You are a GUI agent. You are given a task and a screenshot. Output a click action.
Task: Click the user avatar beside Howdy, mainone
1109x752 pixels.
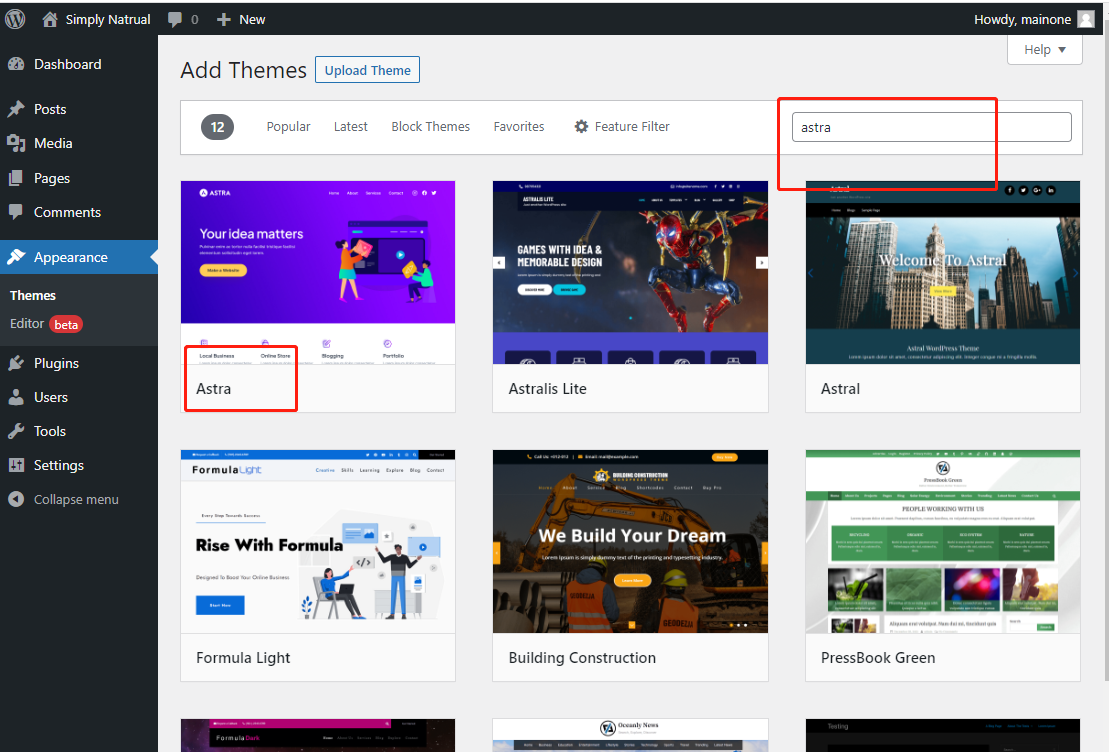(x=1086, y=19)
